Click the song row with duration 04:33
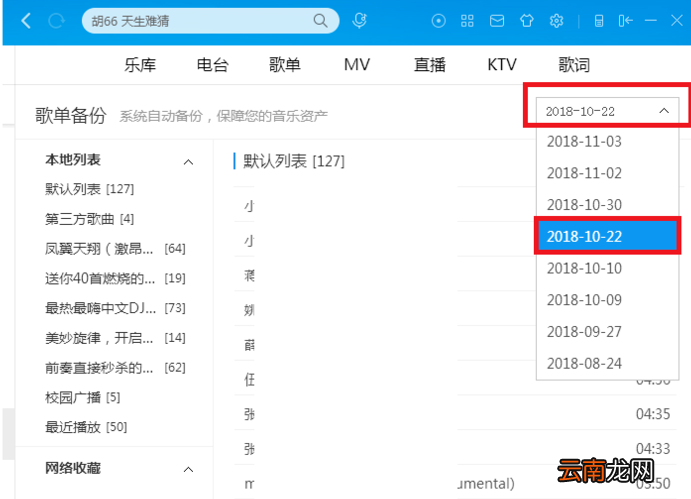The width and height of the screenshot is (691, 499). coord(455,448)
